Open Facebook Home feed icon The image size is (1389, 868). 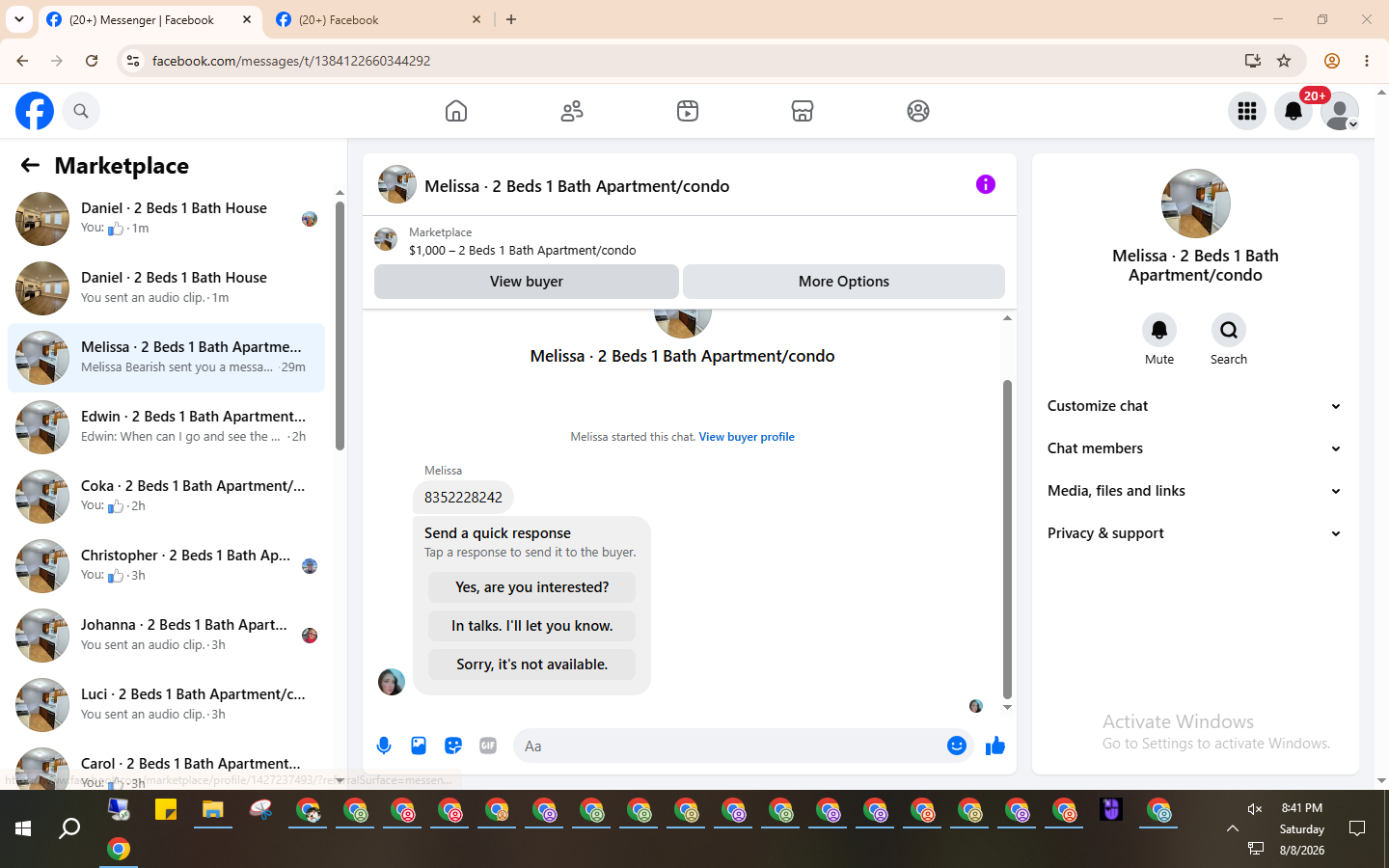[456, 111]
